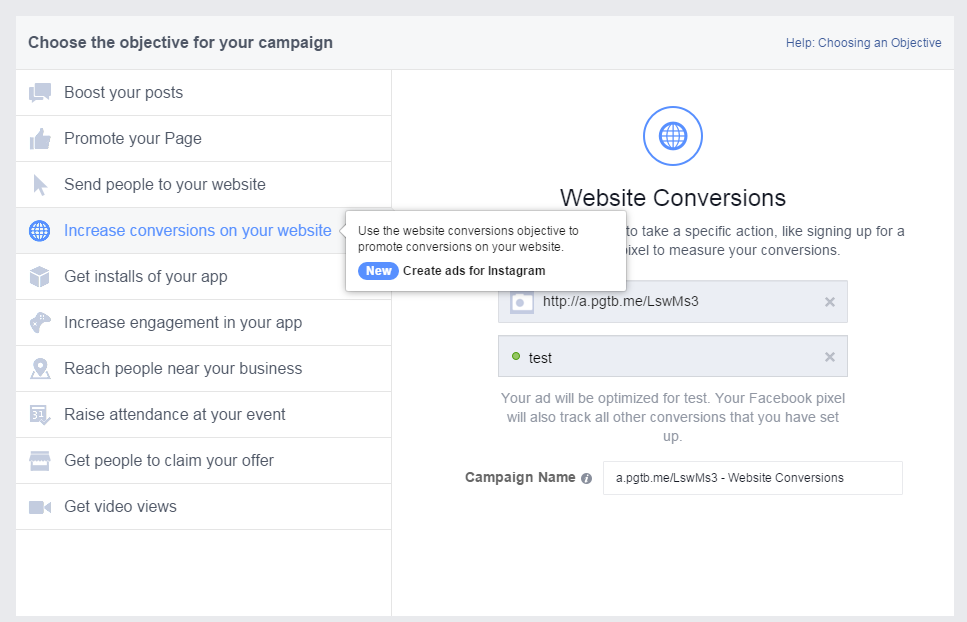Click the info icon next to Campaign Name
Image resolution: width=967 pixels, height=622 pixels.
[586, 478]
